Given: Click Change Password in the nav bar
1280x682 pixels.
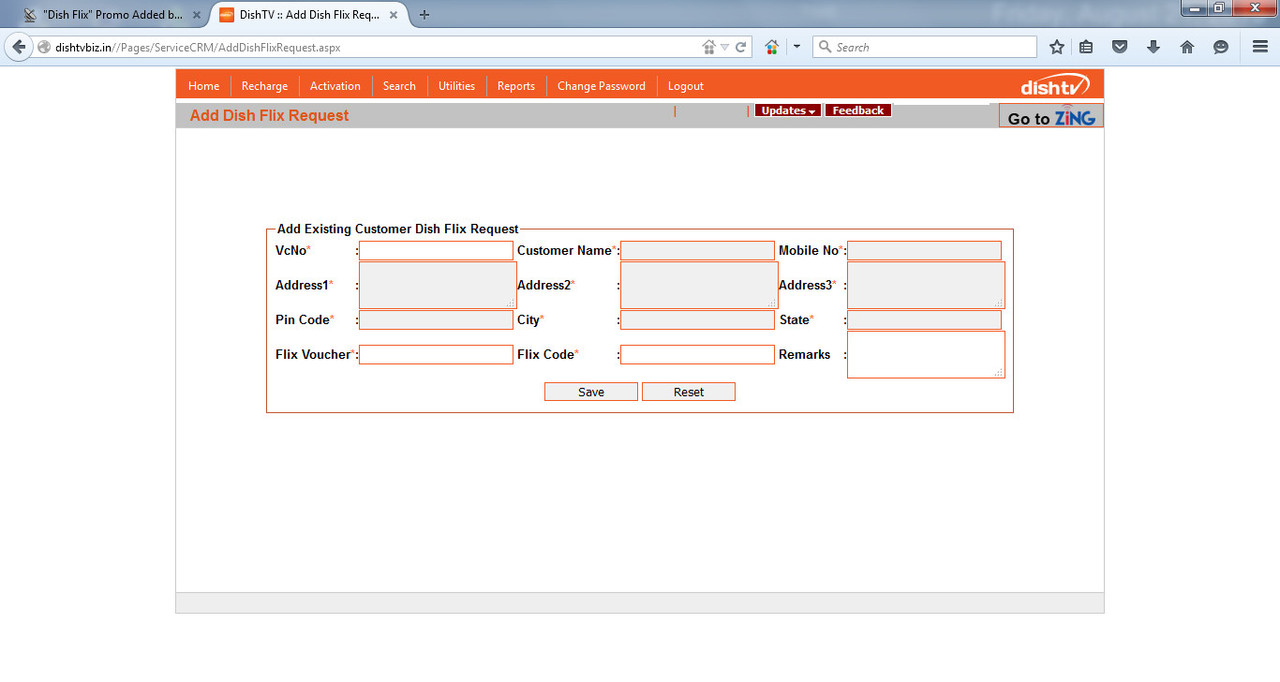Looking at the screenshot, I should pyautogui.click(x=601, y=86).
